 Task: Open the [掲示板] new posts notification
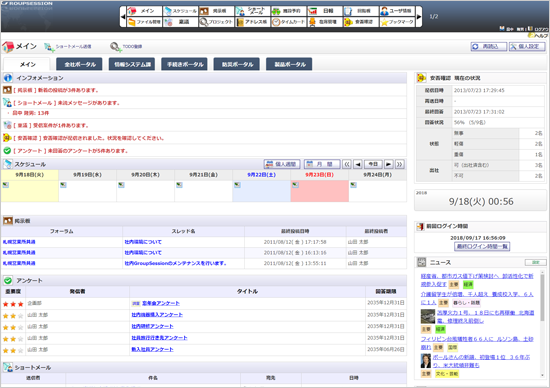[x=56, y=90]
